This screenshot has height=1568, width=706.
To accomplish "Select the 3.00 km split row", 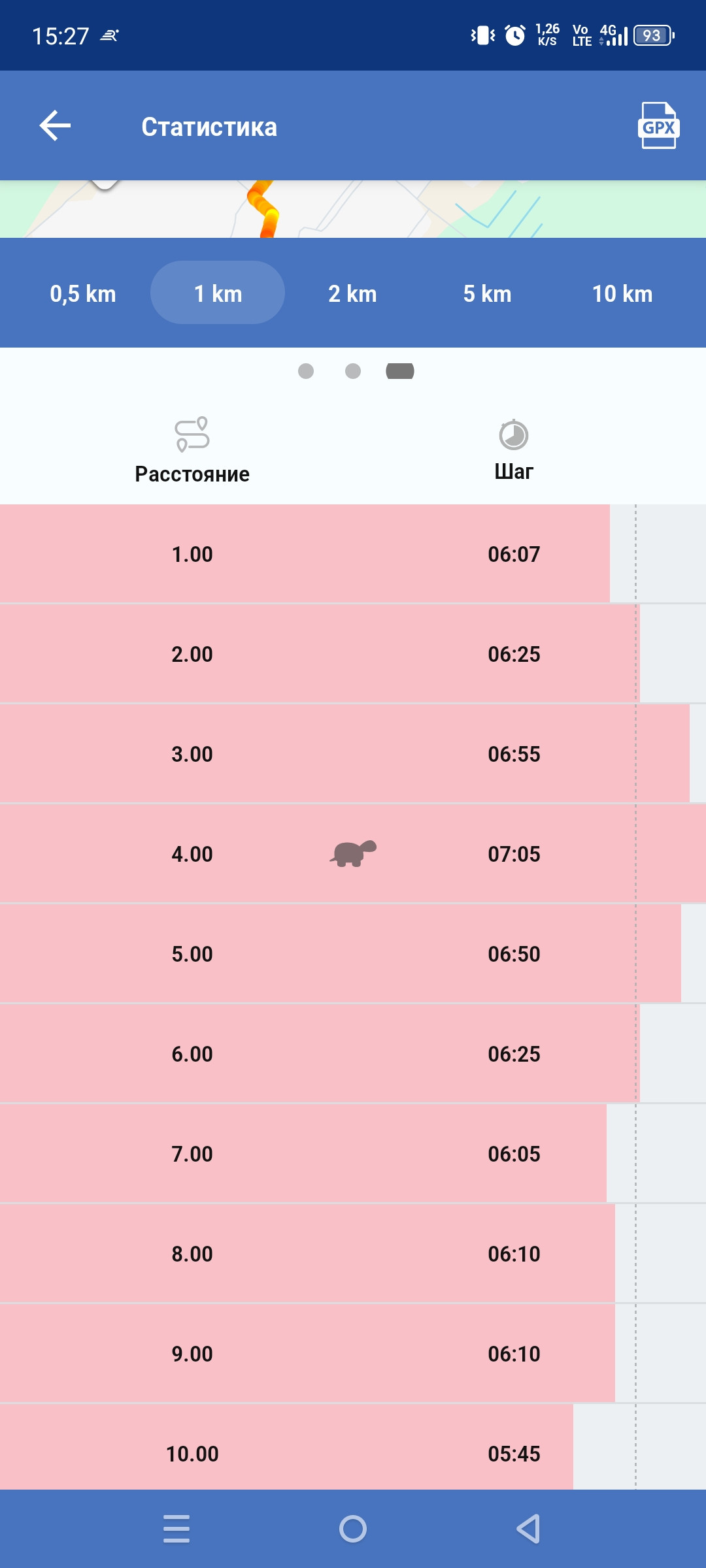I will coord(353,753).
